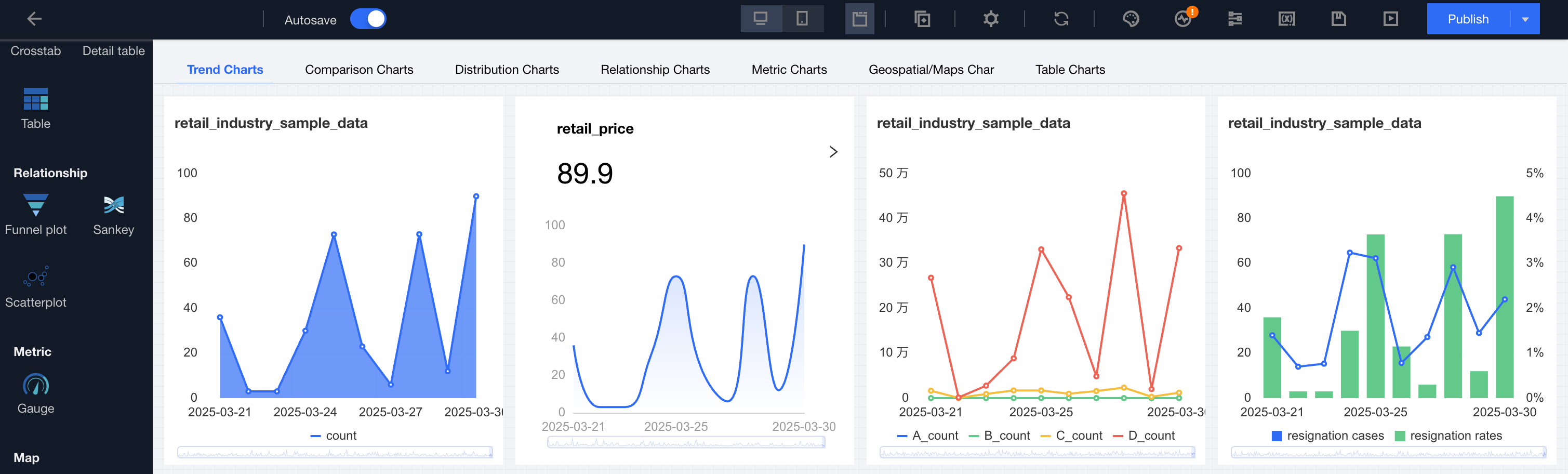Open performance diagnostics icon with alert badge
Screen dimensions: 1568x474
[1182, 19]
